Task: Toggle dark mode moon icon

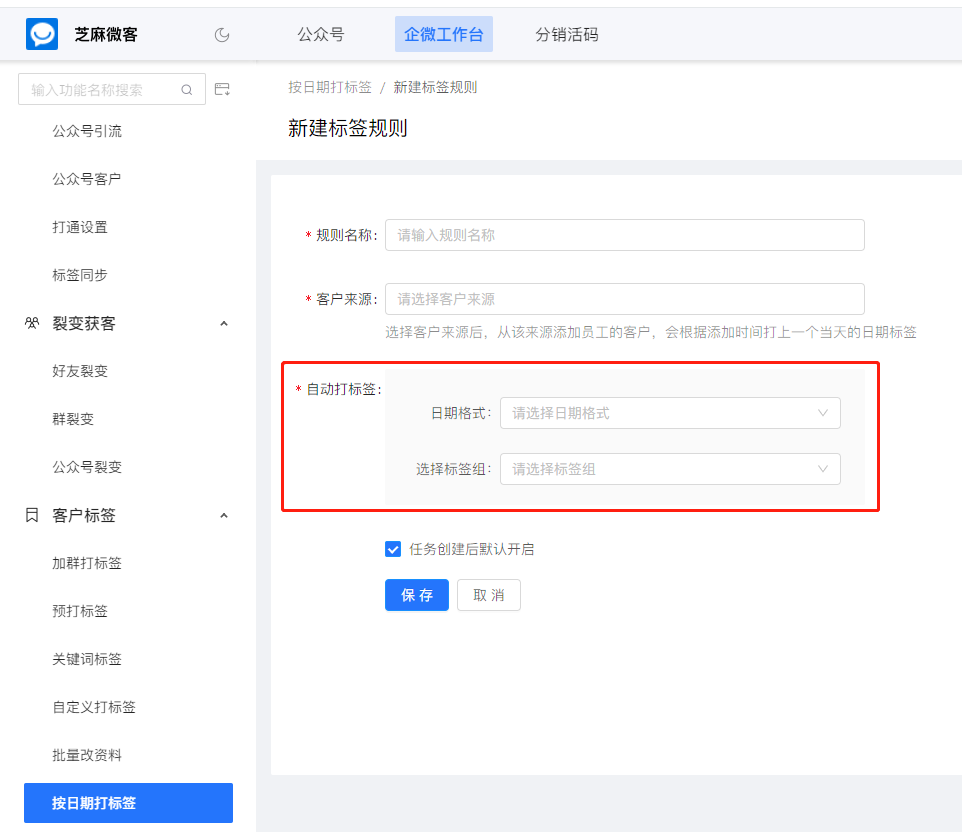Action: pos(222,35)
